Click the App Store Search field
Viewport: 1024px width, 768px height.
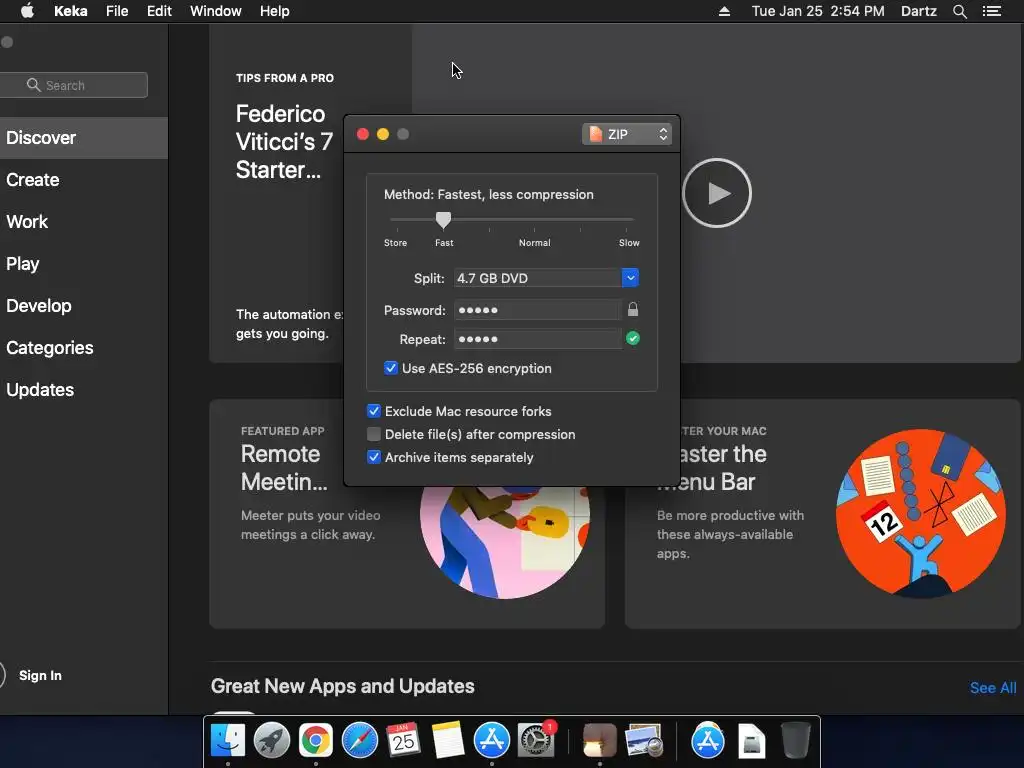[x=73, y=85]
